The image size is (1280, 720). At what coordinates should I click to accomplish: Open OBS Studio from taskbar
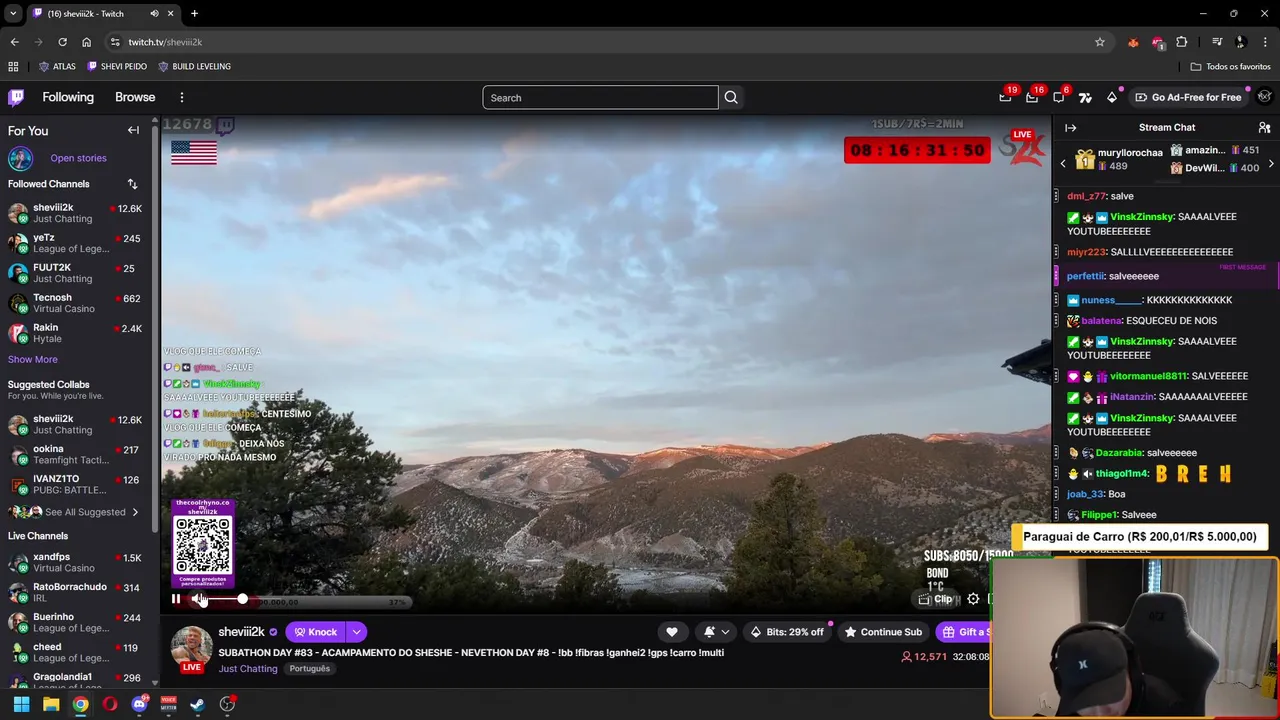click(227, 704)
